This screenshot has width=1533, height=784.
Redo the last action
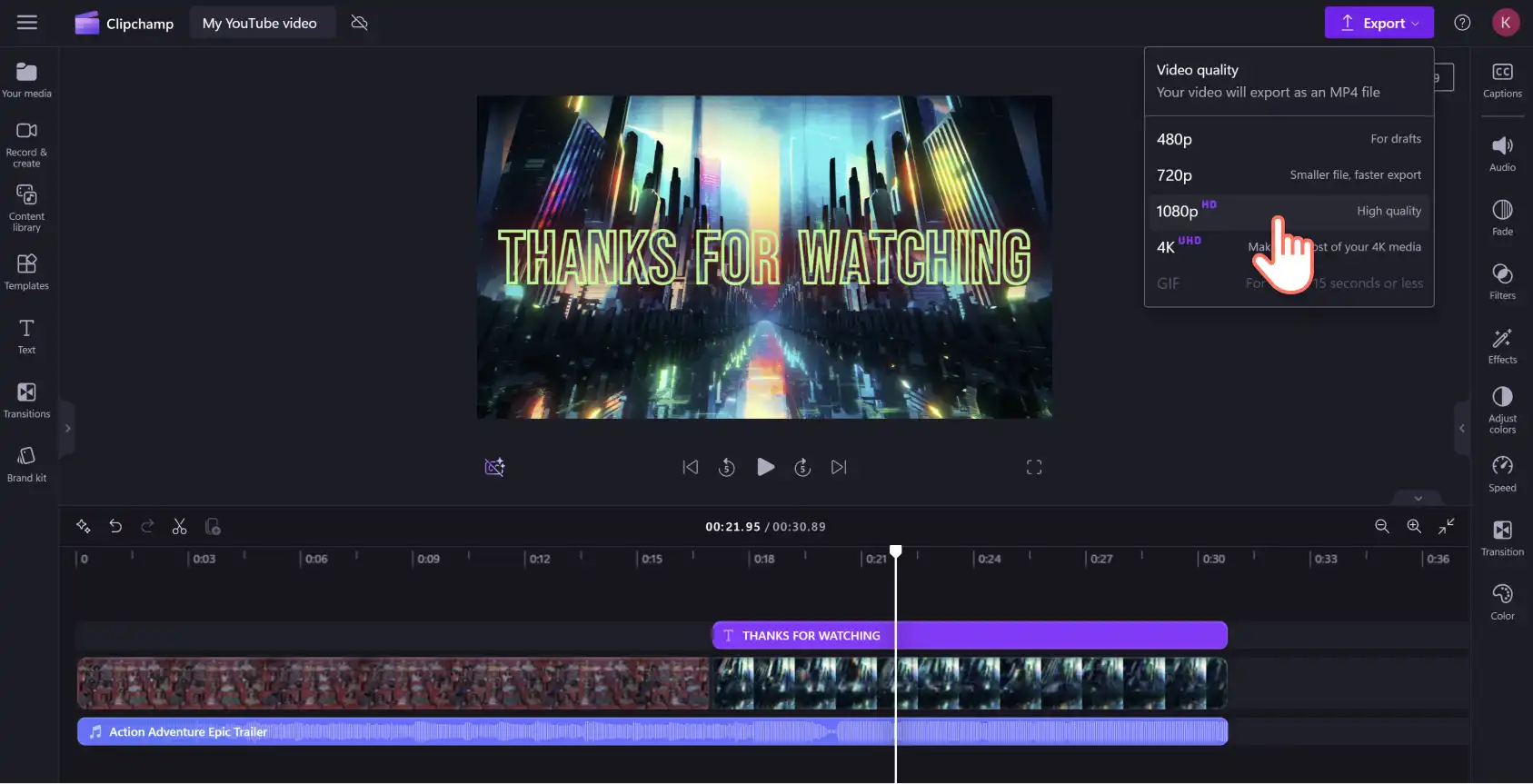click(x=147, y=526)
